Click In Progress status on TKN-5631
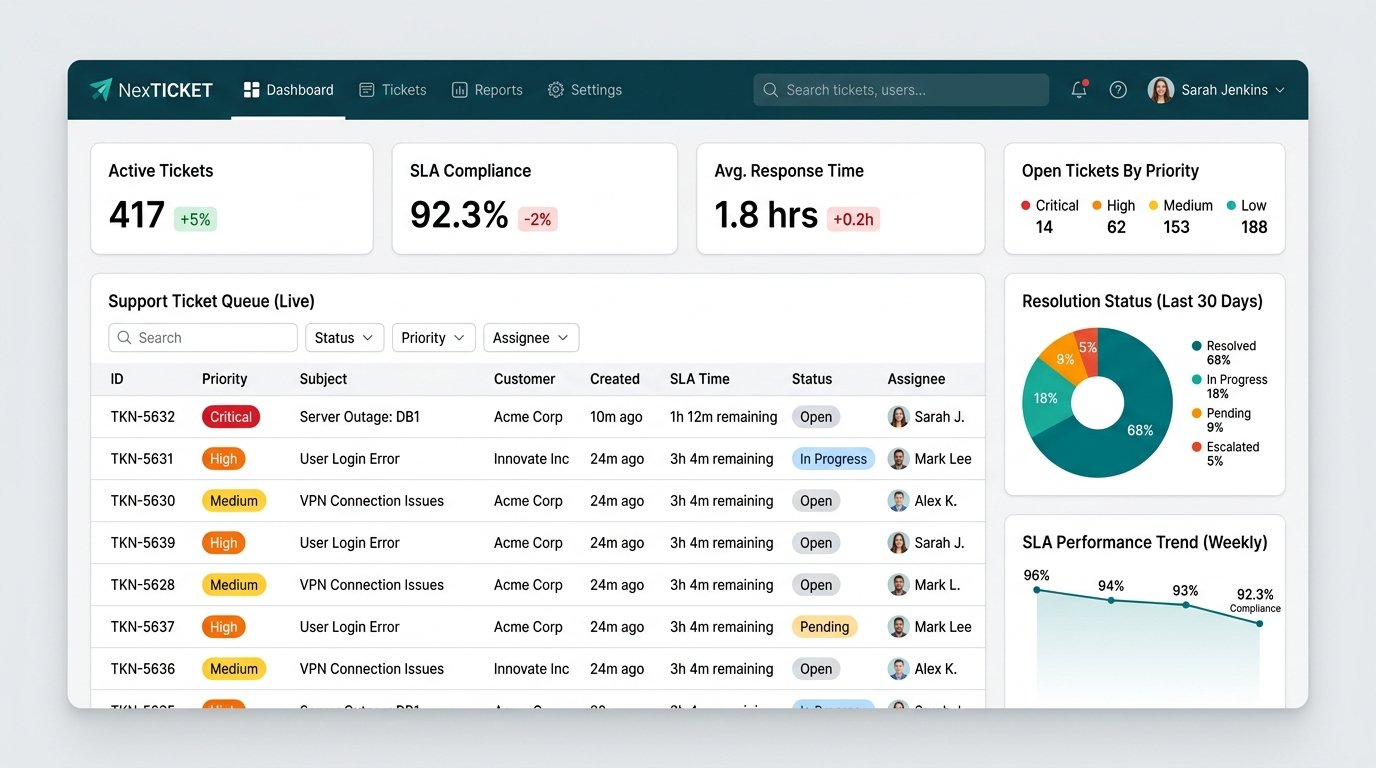This screenshot has width=1376, height=768. (x=833, y=459)
